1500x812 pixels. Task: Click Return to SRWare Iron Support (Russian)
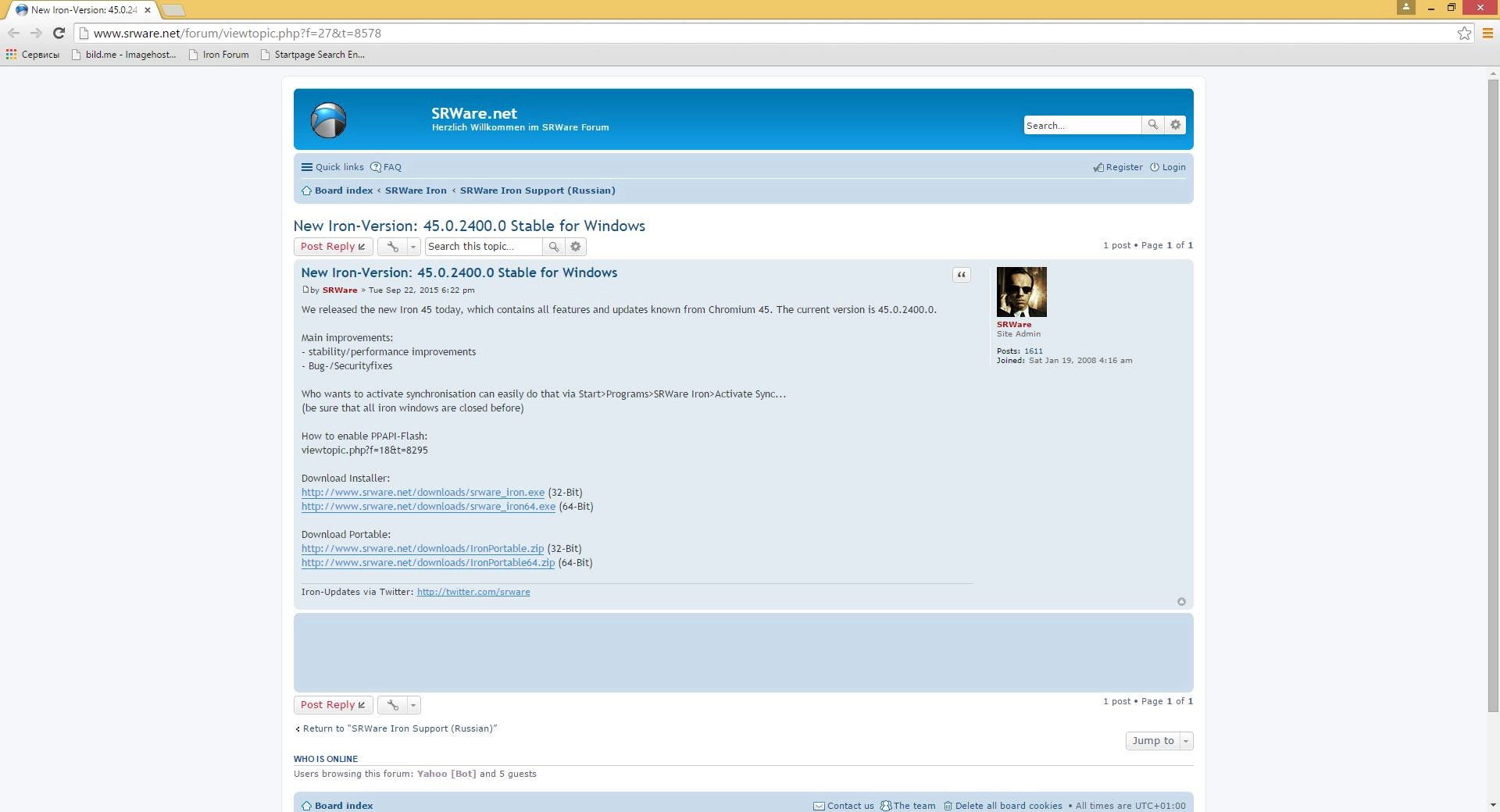[396, 728]
